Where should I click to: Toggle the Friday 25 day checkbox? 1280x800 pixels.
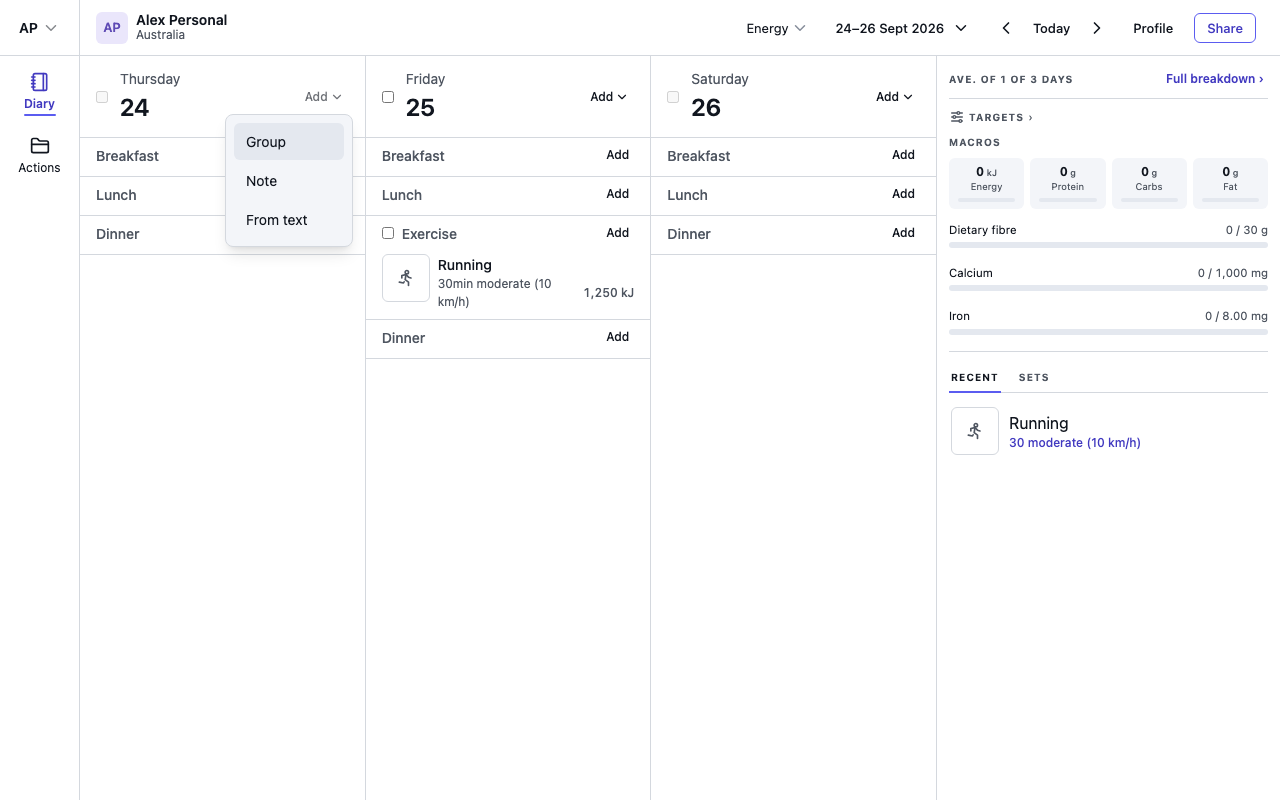[388, 97]
